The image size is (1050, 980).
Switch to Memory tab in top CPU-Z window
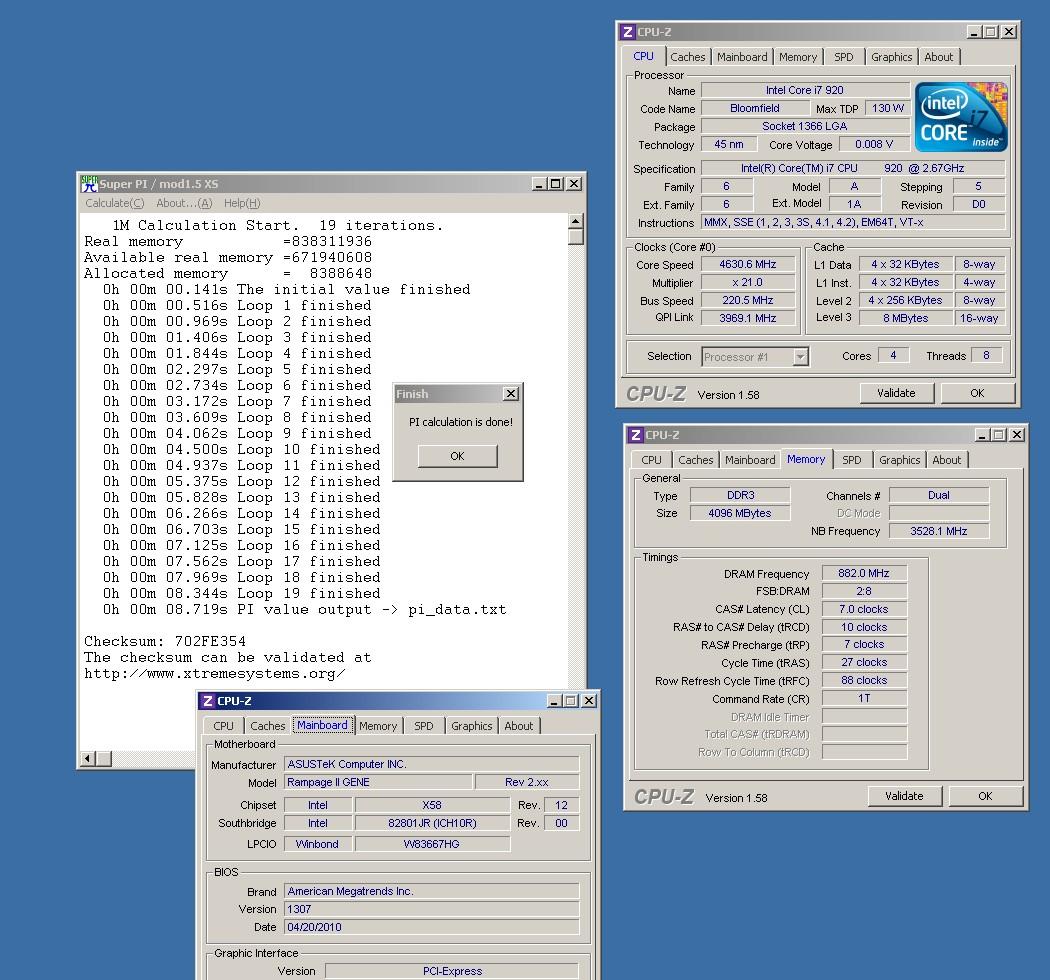point(798,57)
